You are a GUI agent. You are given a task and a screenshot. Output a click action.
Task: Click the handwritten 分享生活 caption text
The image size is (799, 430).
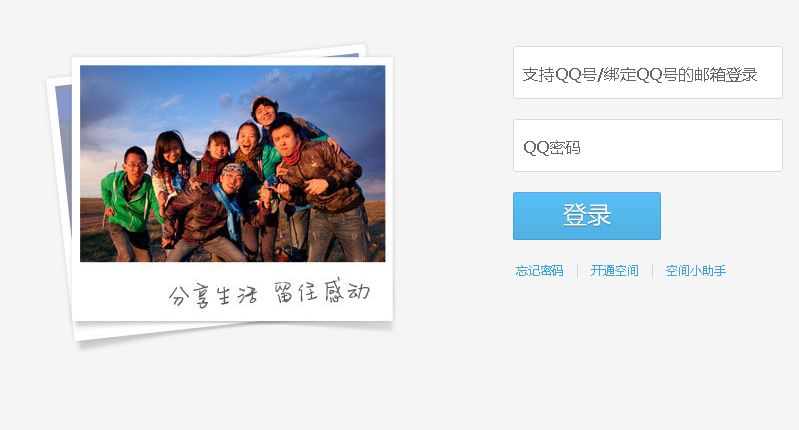coord(213,295)
